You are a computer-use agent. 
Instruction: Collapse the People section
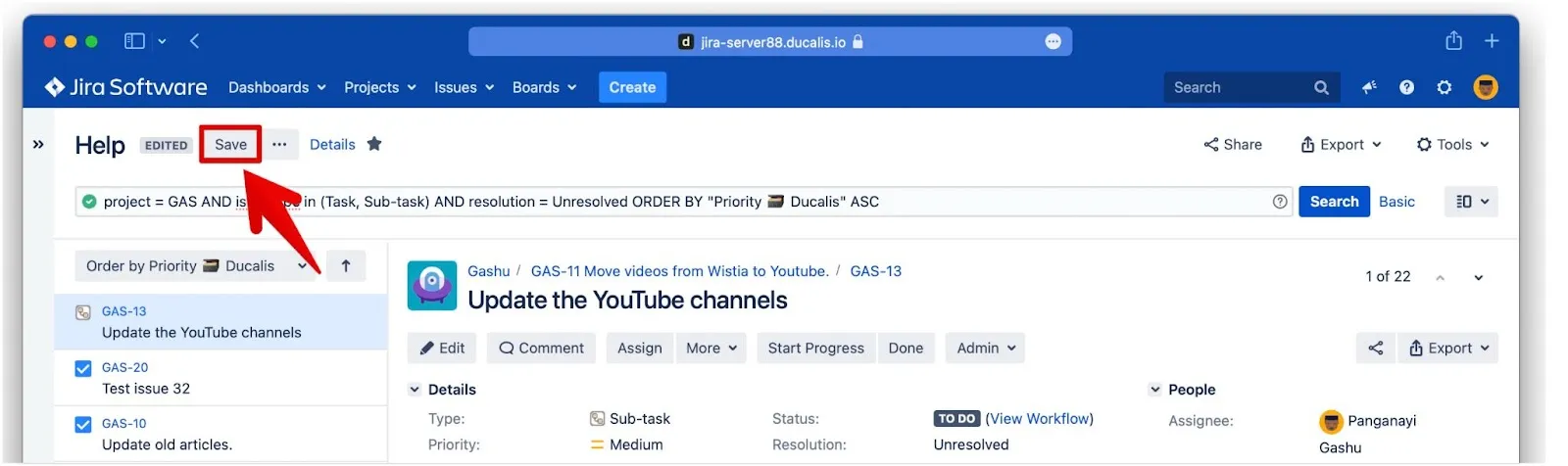(1154, 390)
